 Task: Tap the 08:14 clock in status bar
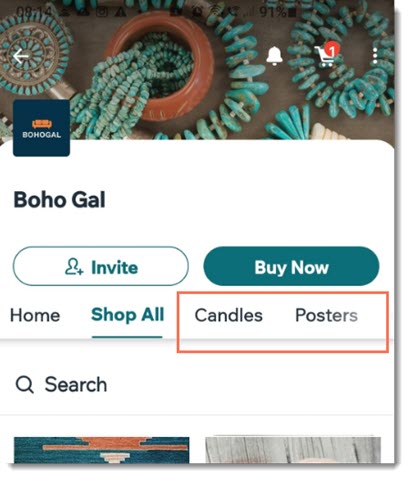35,12
